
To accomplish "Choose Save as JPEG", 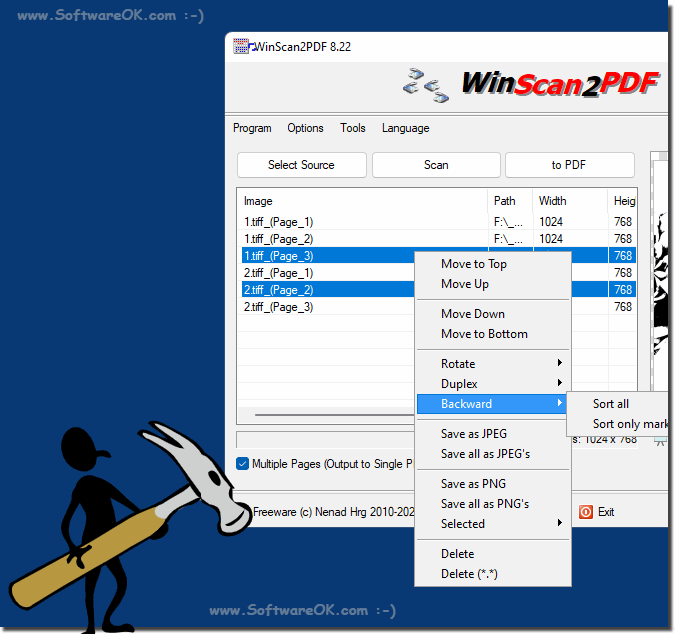I will [x=493, y=434].
